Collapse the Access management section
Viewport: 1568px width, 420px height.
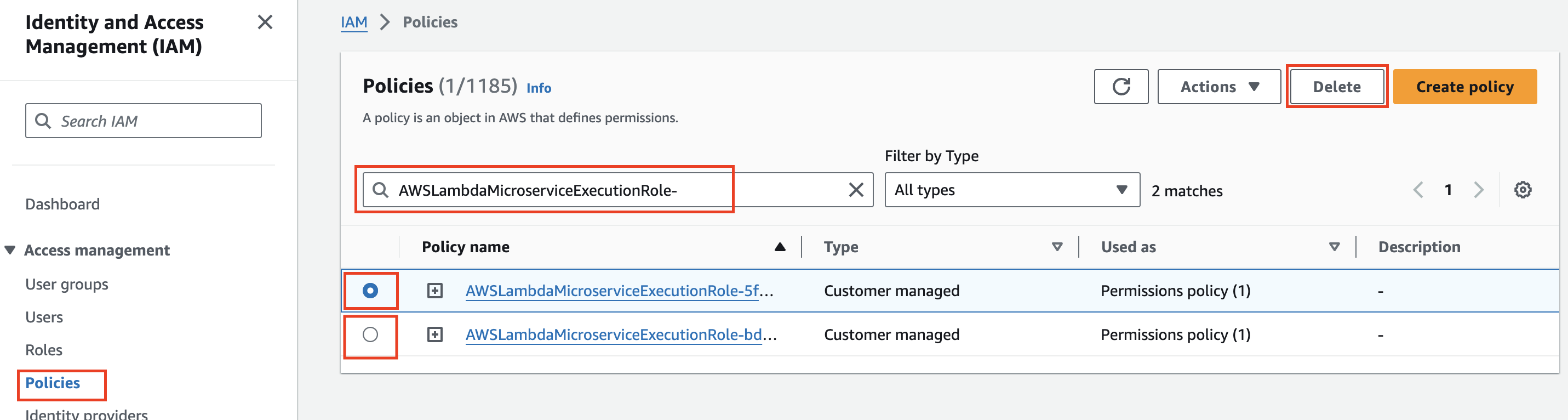tap(10, 251)
